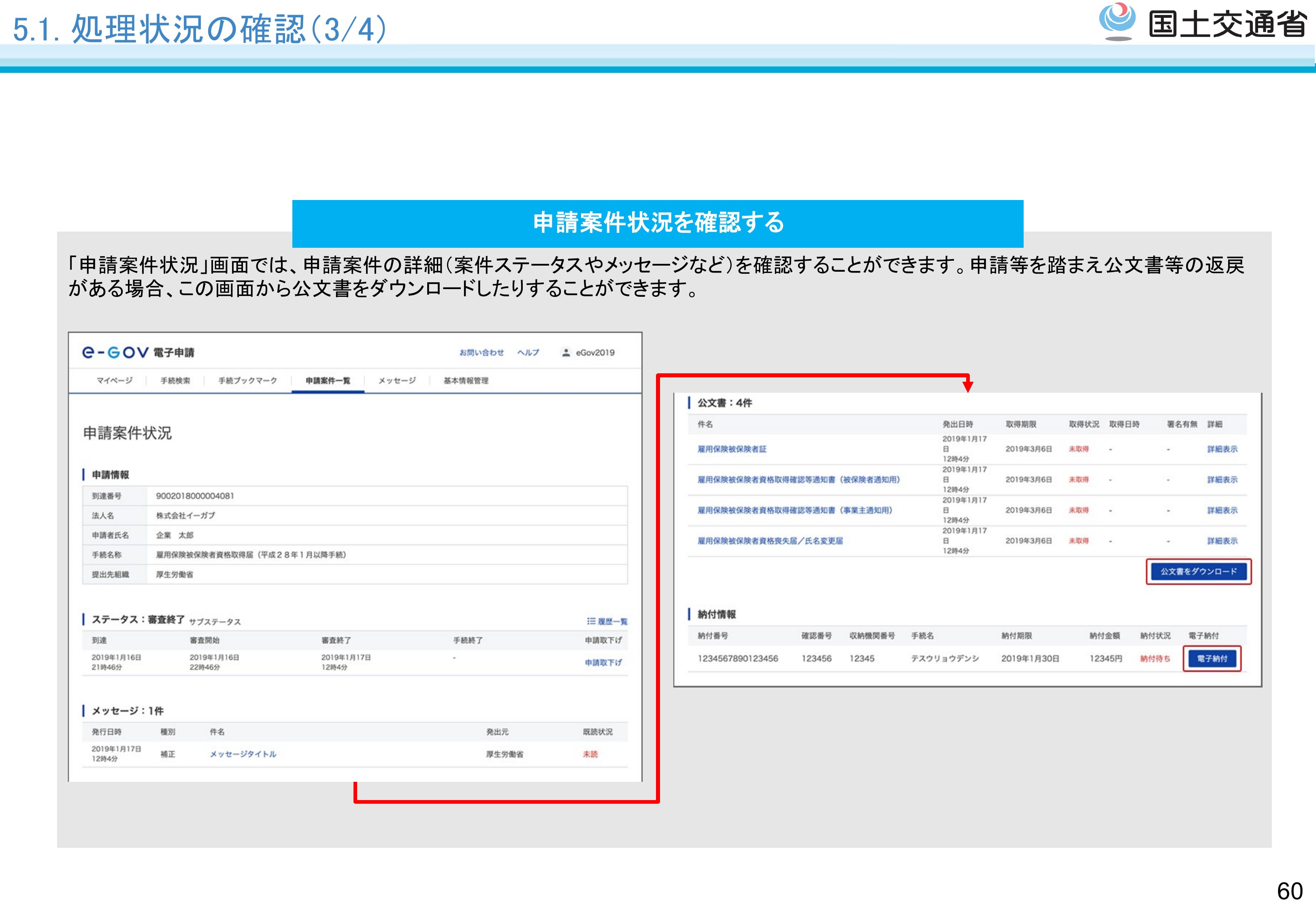
Task: Switch to the 手続検索 tab
Action: coord(175,381)
